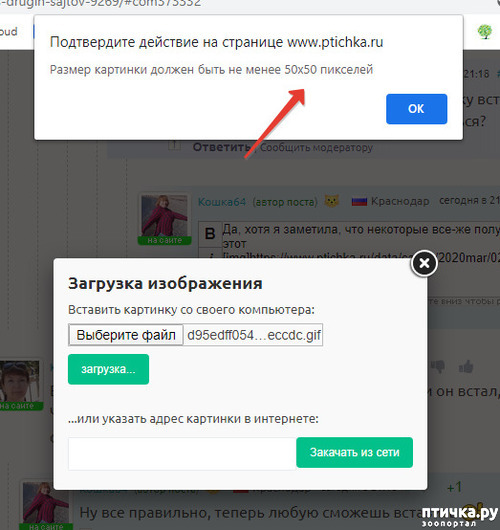This screenshot has height=530, width=500.
Task: Click the bold B formatting icon
Action: tap(210, 234)
